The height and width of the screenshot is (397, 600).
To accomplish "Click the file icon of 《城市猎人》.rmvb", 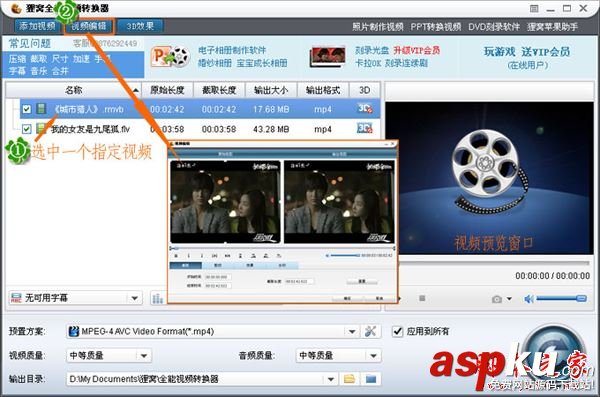I will pyautogui.click(x=41, y=109).
